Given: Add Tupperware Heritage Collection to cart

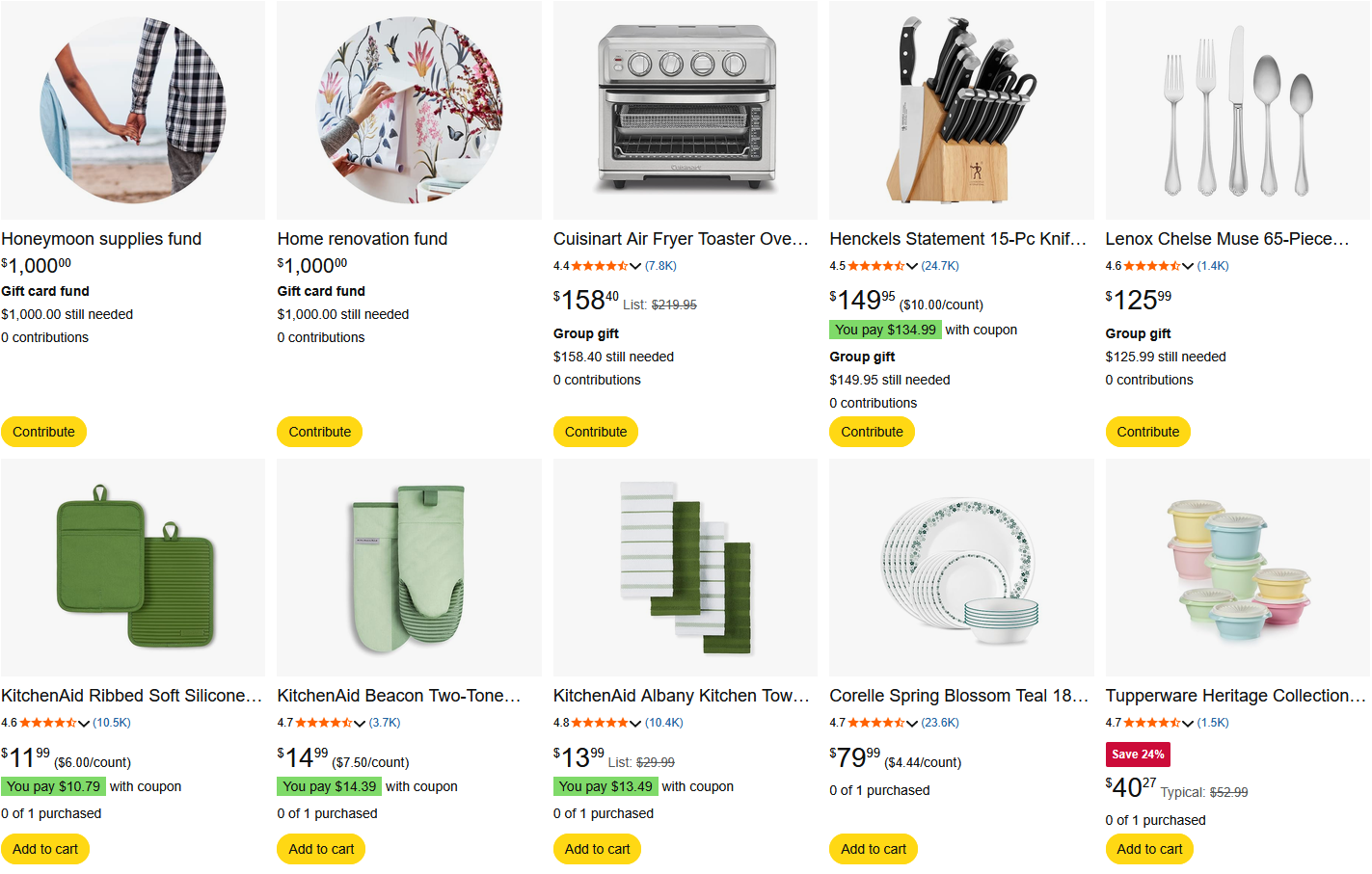Looking at the screenshot, I should 1149,849.
